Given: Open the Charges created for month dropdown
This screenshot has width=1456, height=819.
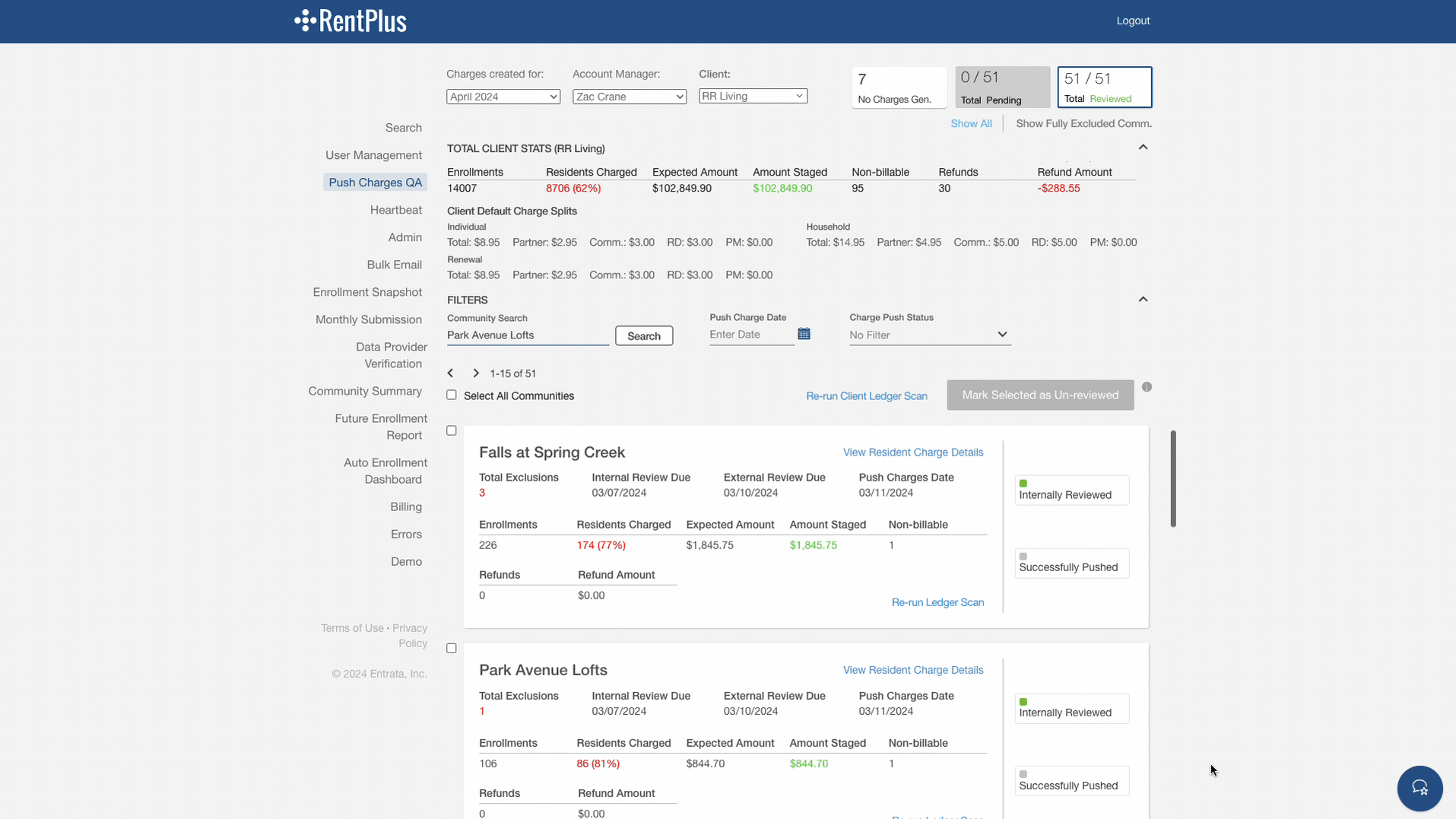Looking at the screenshot, I should (x=503, y=97).
